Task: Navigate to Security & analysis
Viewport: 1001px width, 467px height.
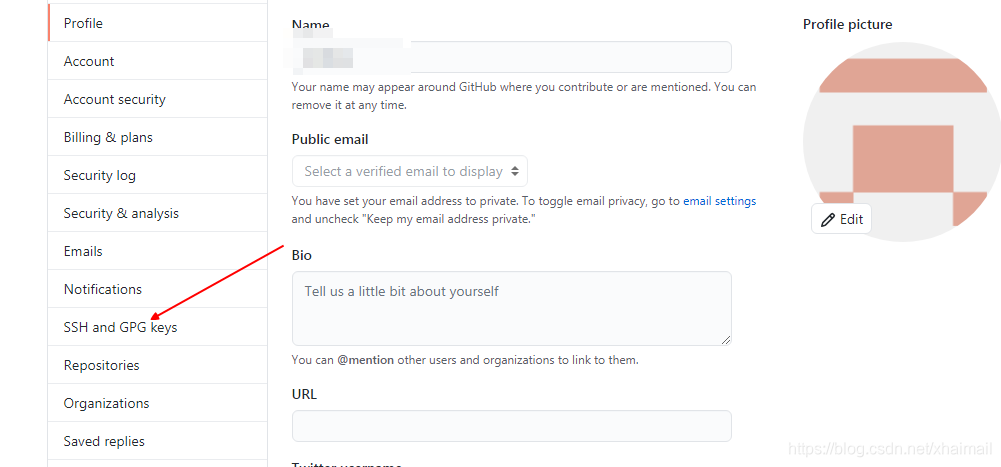Action: point(121,213)
